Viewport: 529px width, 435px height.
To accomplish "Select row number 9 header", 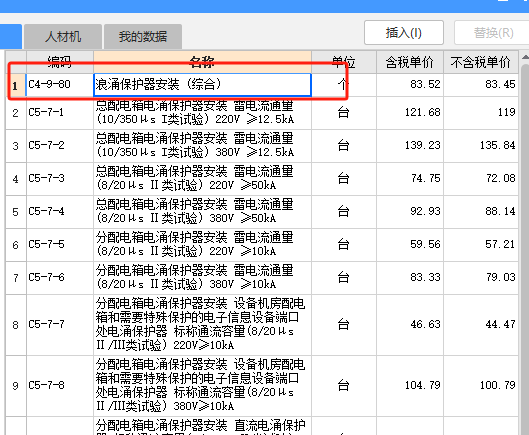I will [16, 386].
